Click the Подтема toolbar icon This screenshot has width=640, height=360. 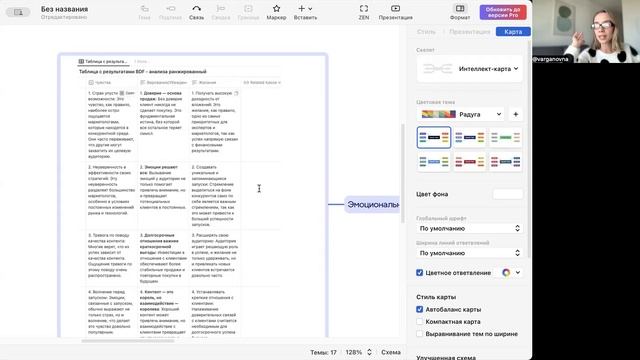(170, 12)
